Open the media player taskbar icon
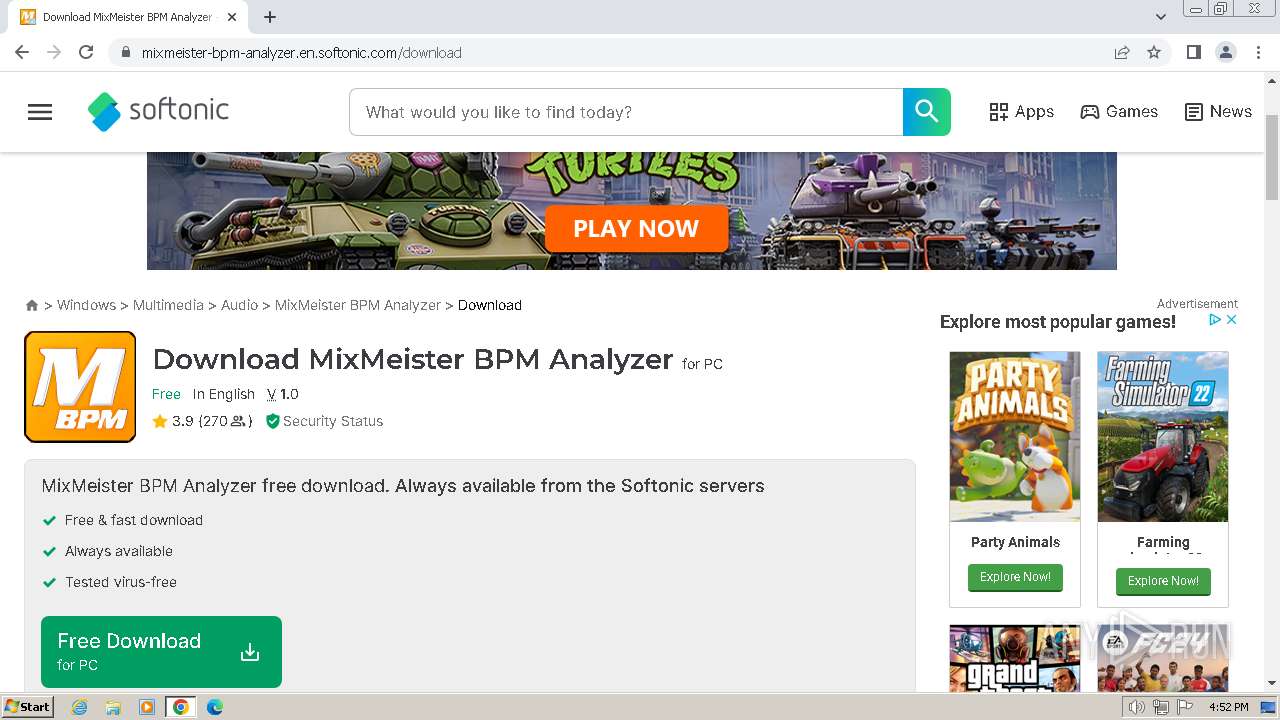The image size is (1280, 720). pyautogui.click(x=147, y=707)
